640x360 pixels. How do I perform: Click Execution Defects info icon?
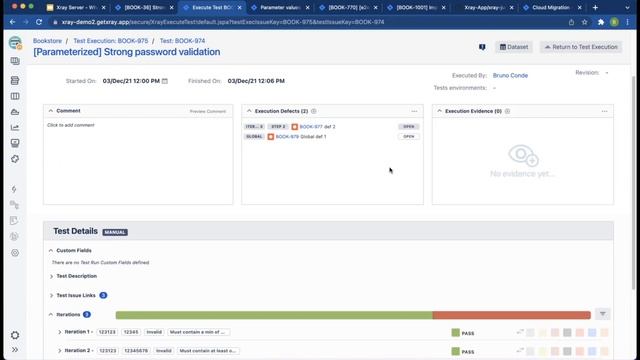pos(314,111)
